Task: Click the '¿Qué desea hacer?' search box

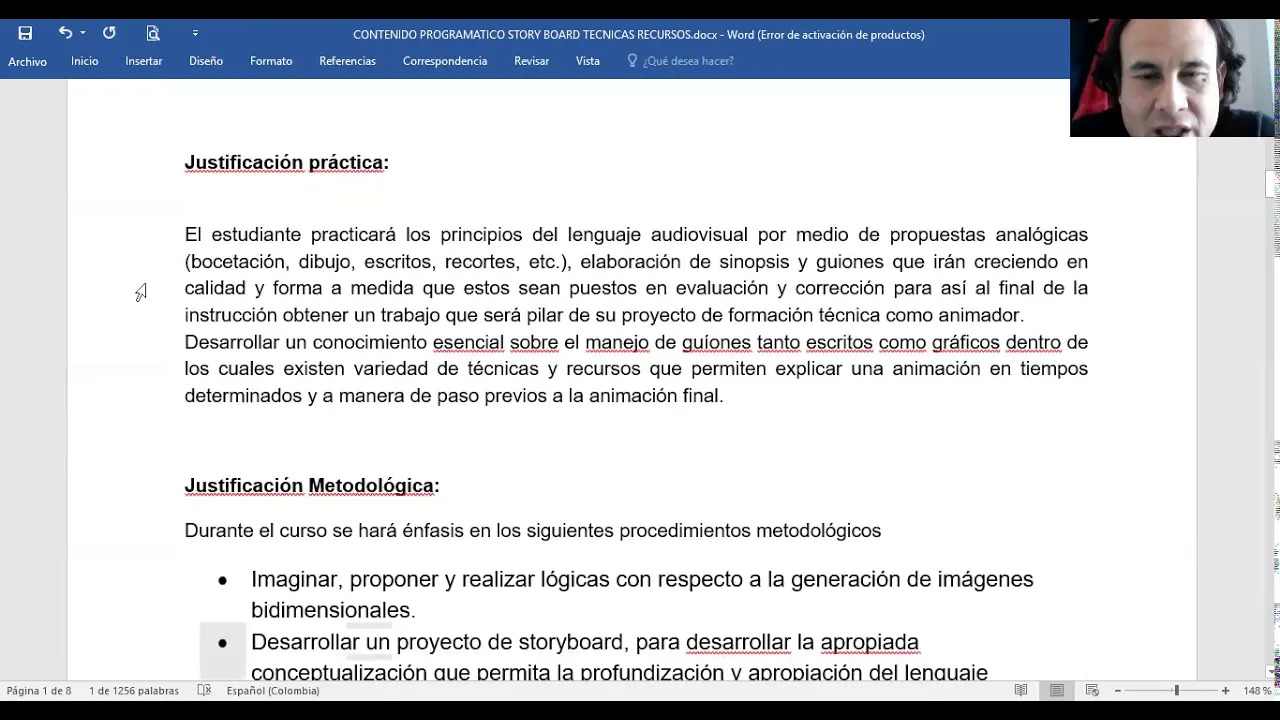Action: 688,61
